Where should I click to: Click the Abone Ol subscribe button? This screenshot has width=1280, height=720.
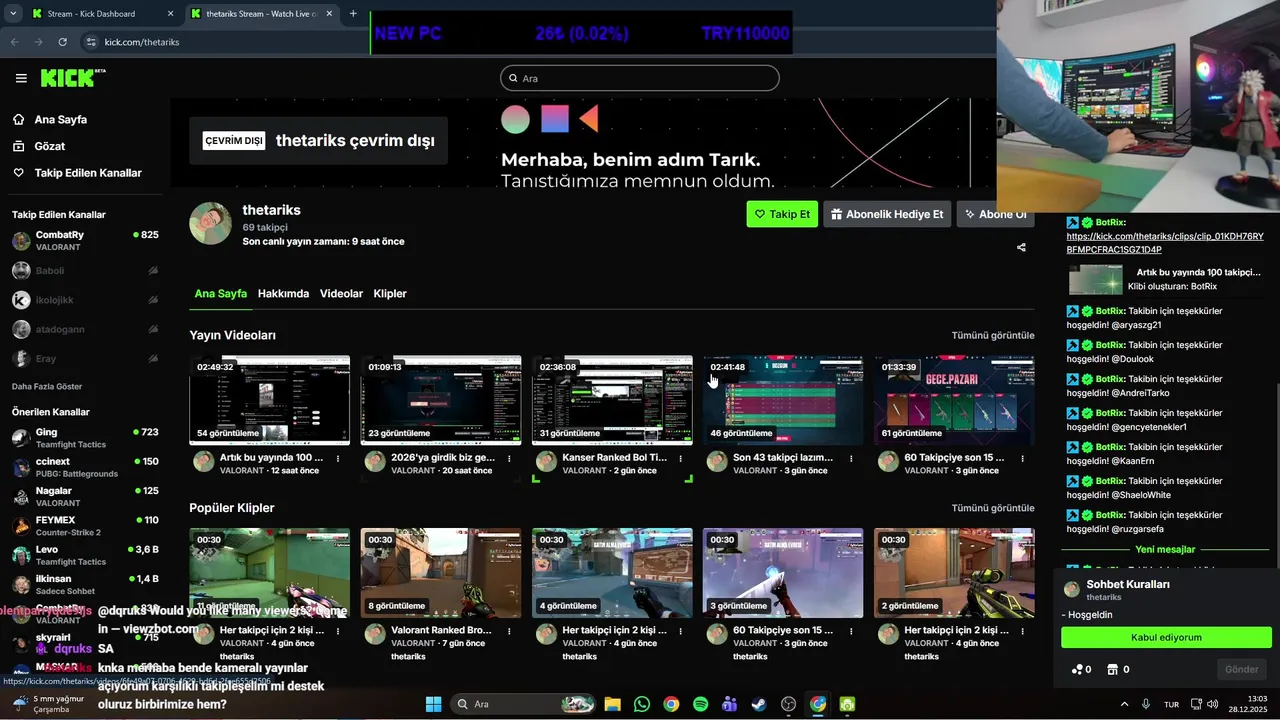995,214
